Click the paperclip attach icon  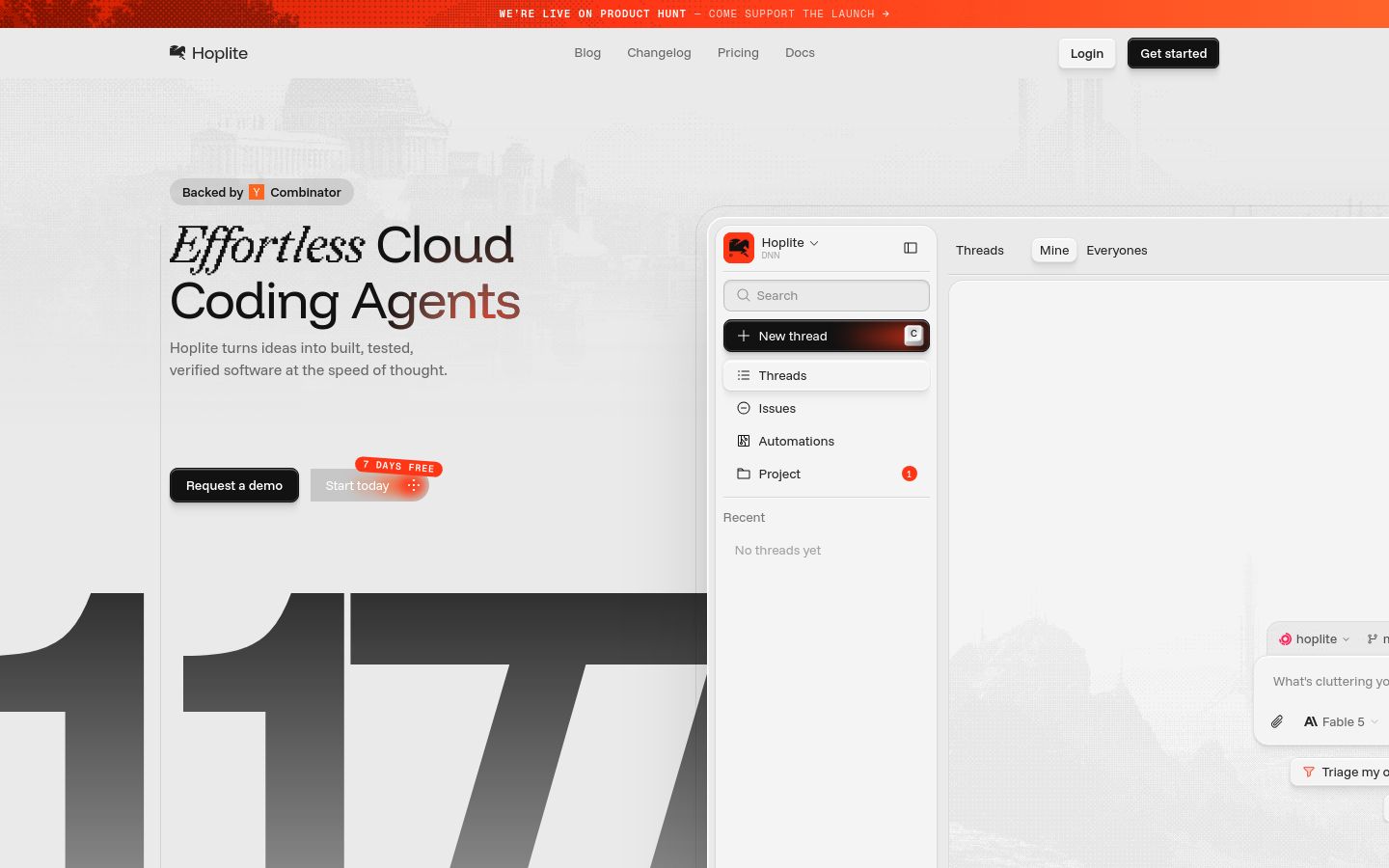pos(1277,721)
